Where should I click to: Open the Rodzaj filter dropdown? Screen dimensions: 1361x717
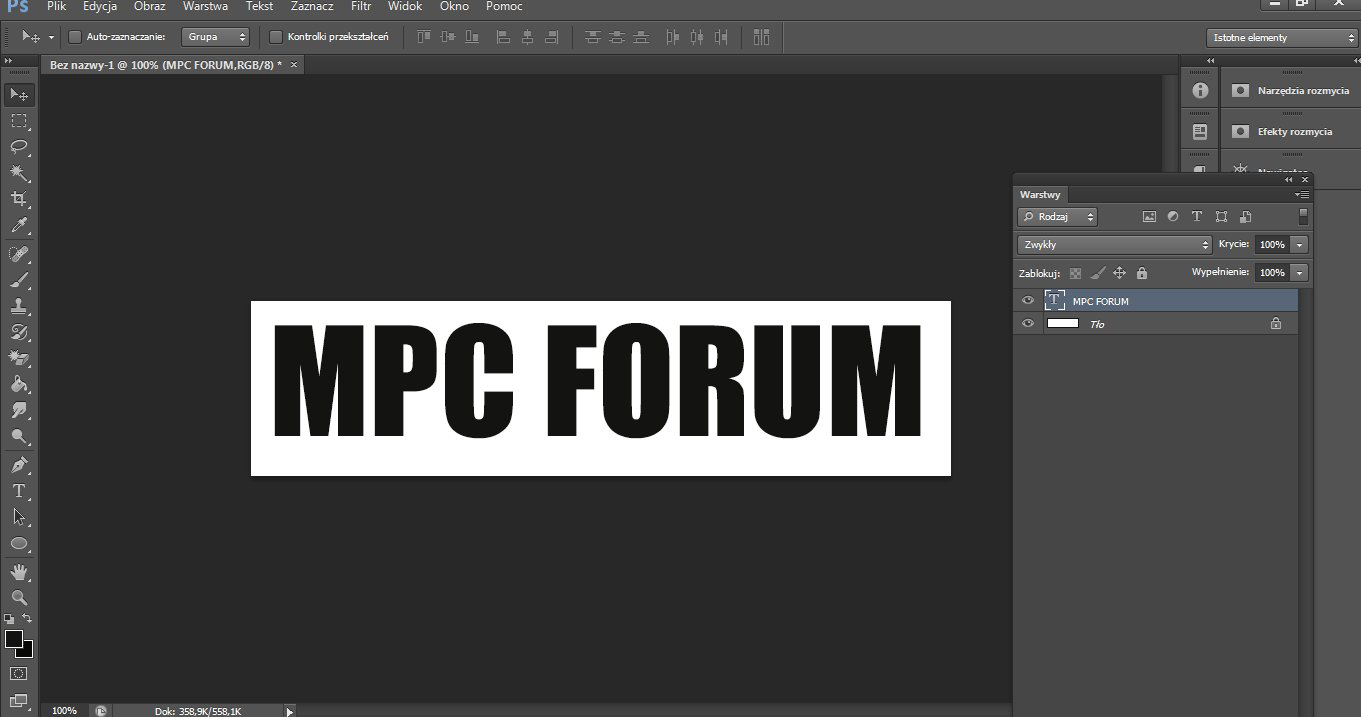[x=1057, y=216]
